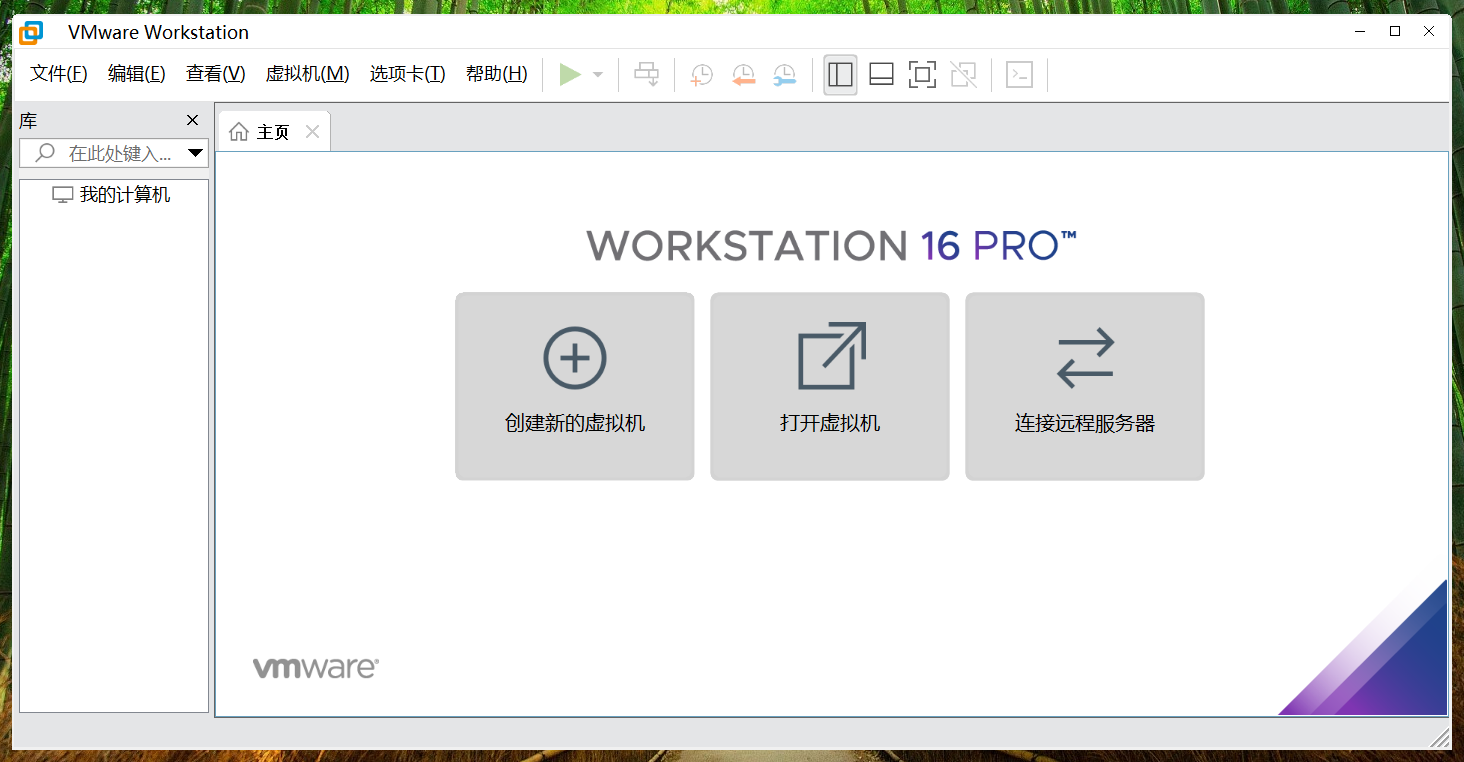Viewport: 1464px width, 762px height.
Task: Select the 主页 tab
Action: 273,132
